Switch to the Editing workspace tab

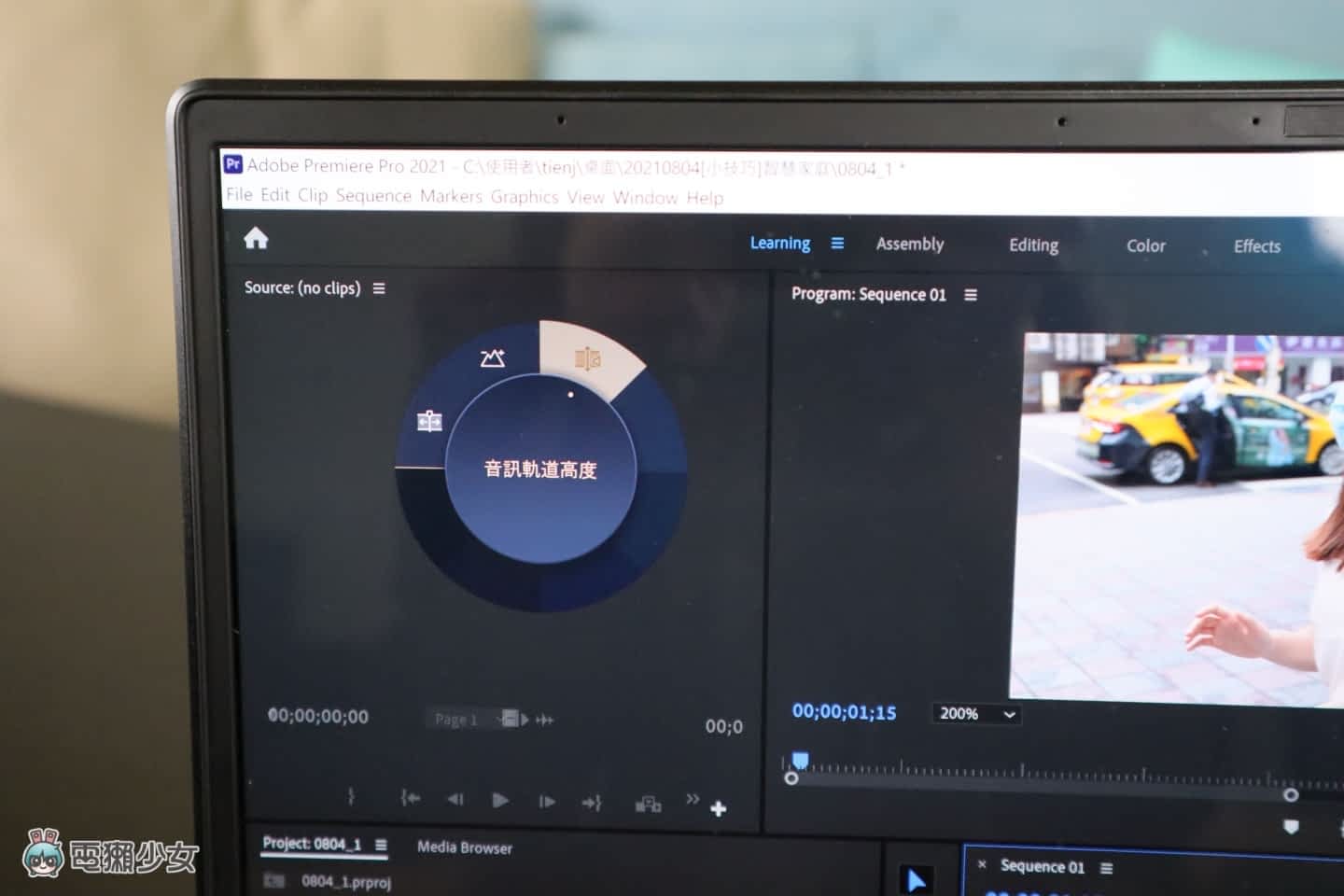pos(1033,245)
